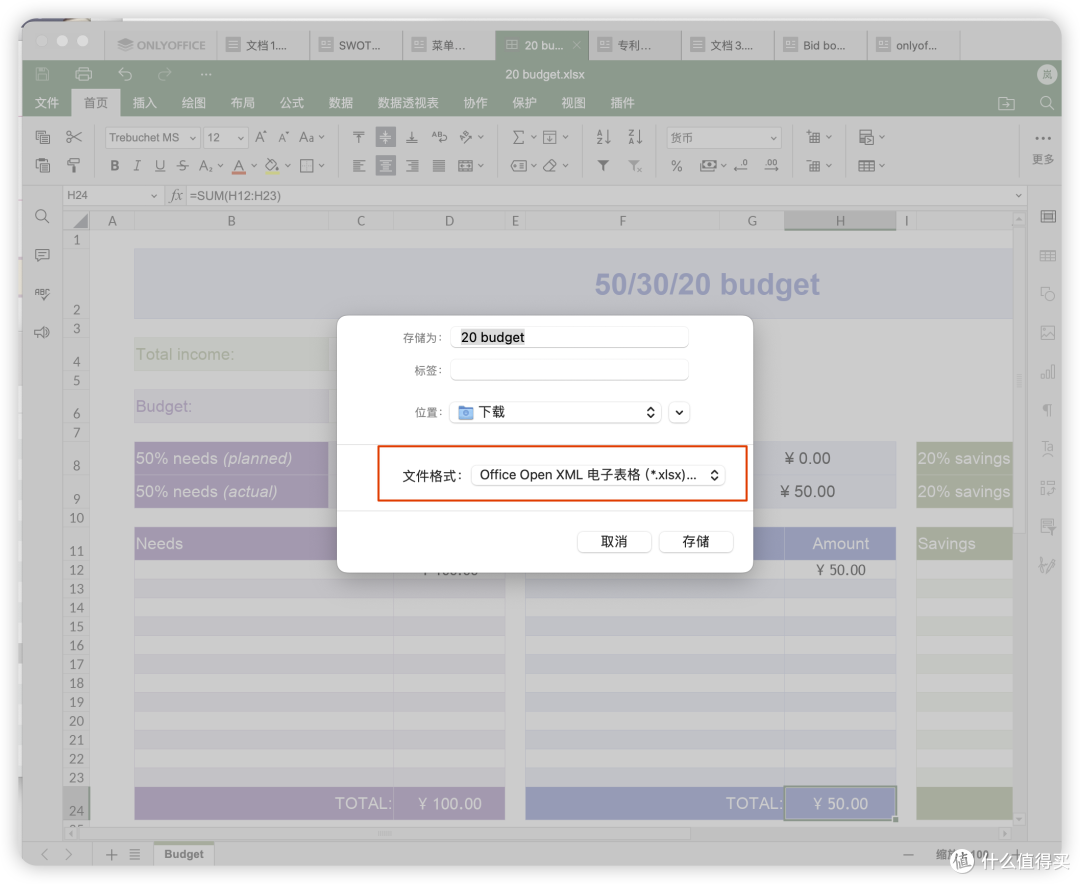This screenshot has width=1080, height=884.
Task: Switch to the 数据透视表 tab
Action: (408, 103)
